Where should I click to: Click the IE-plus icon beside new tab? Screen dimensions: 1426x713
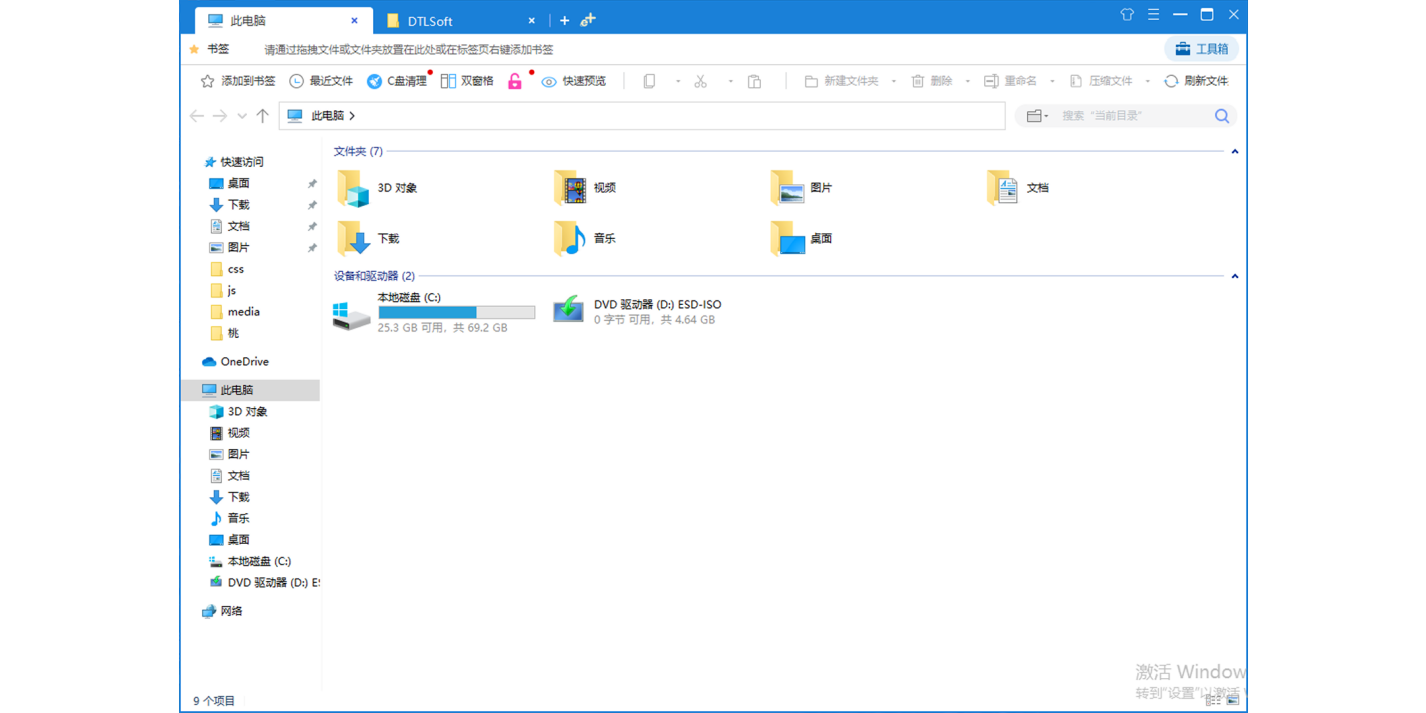pyautogui.click(x=588, y=20)
